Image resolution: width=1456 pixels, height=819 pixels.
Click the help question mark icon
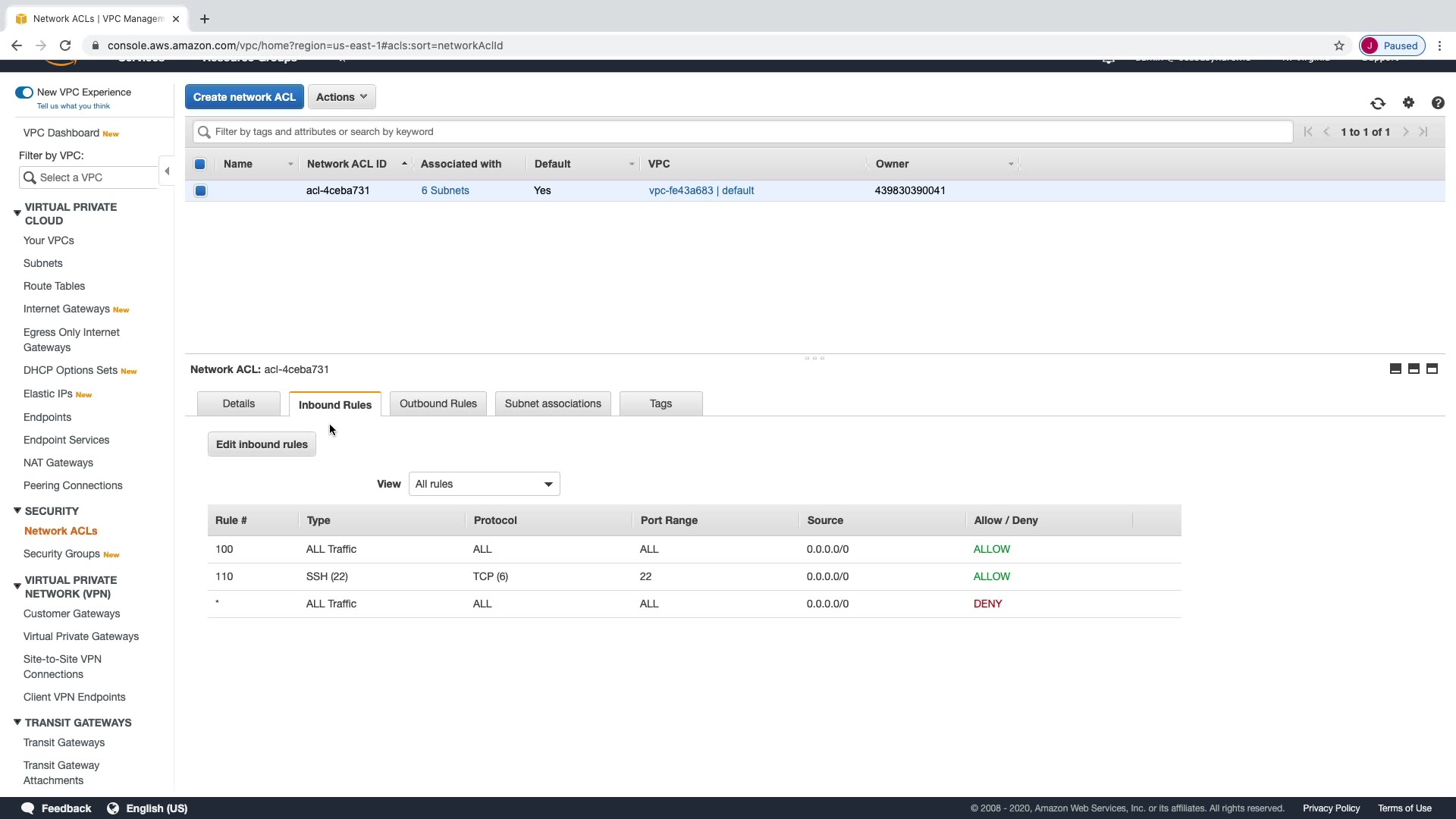click(x=1438, y=103)
